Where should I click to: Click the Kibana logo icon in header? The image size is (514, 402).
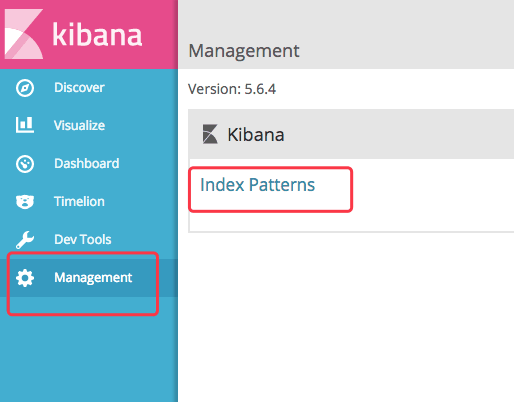point(24,34)
